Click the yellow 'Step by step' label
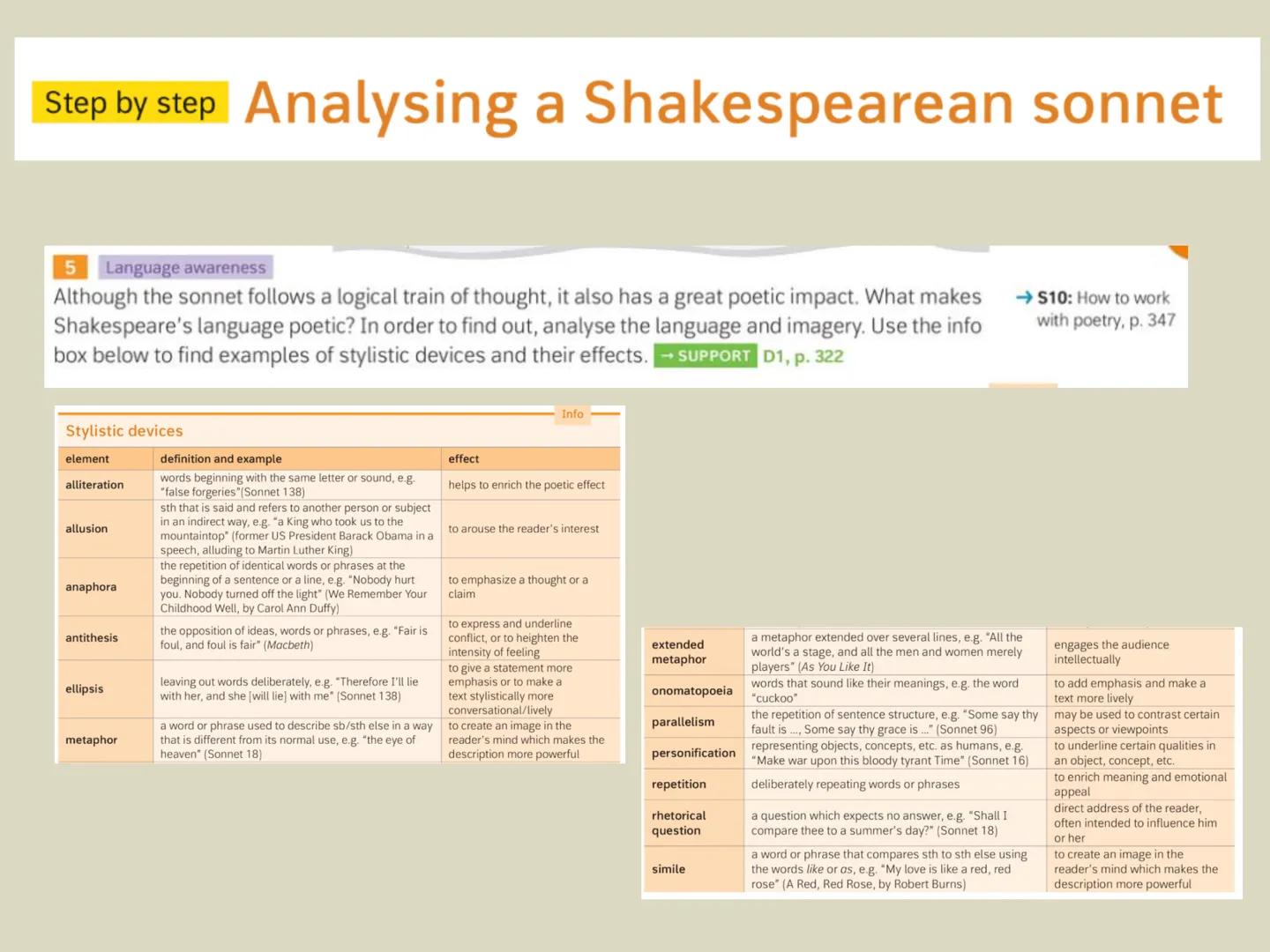Screen dimensions: 1270x952 131,102
